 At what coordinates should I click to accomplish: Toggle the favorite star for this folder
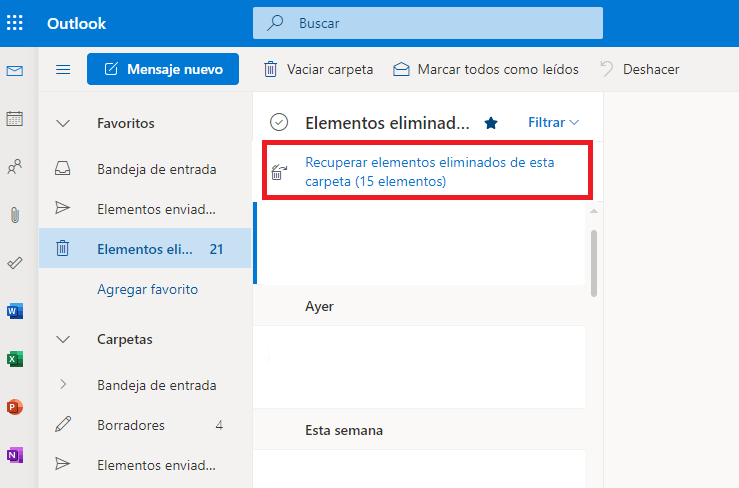point(491,123)
